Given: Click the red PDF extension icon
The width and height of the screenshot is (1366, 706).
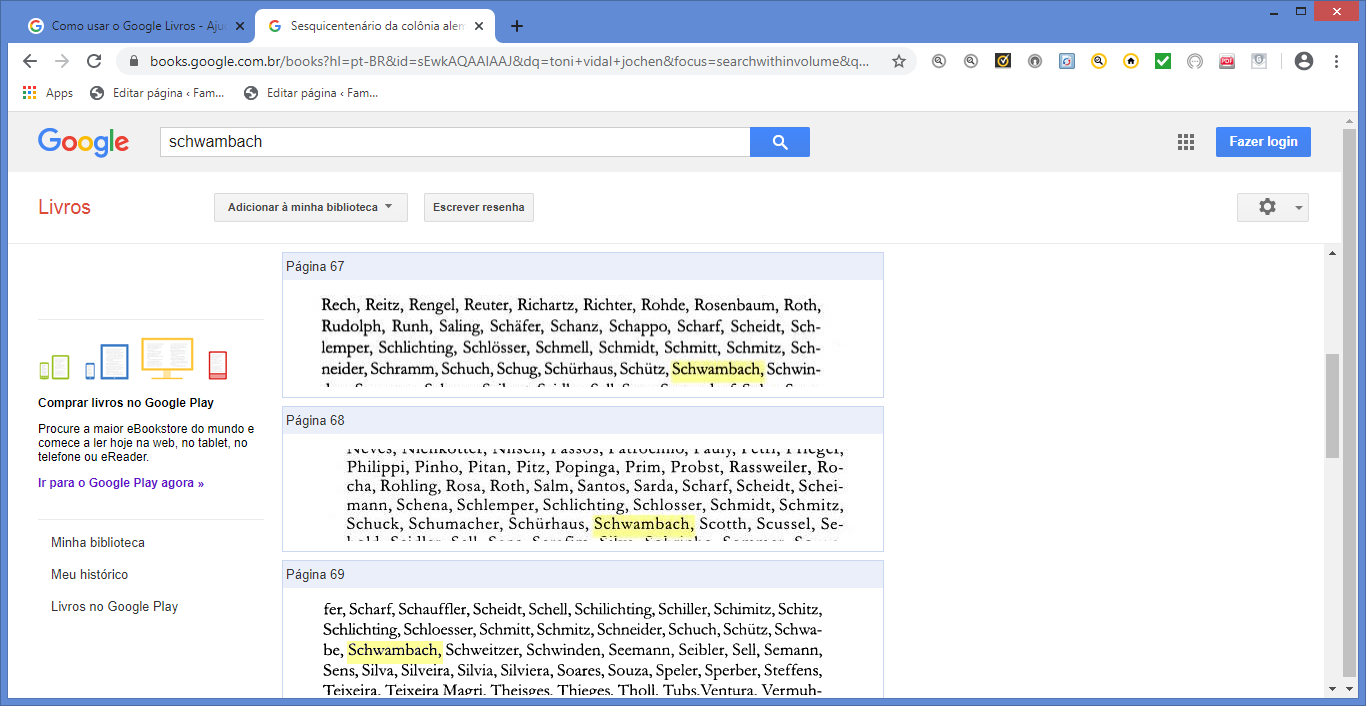Looking at the screenshot, I should click(1226, 61).
